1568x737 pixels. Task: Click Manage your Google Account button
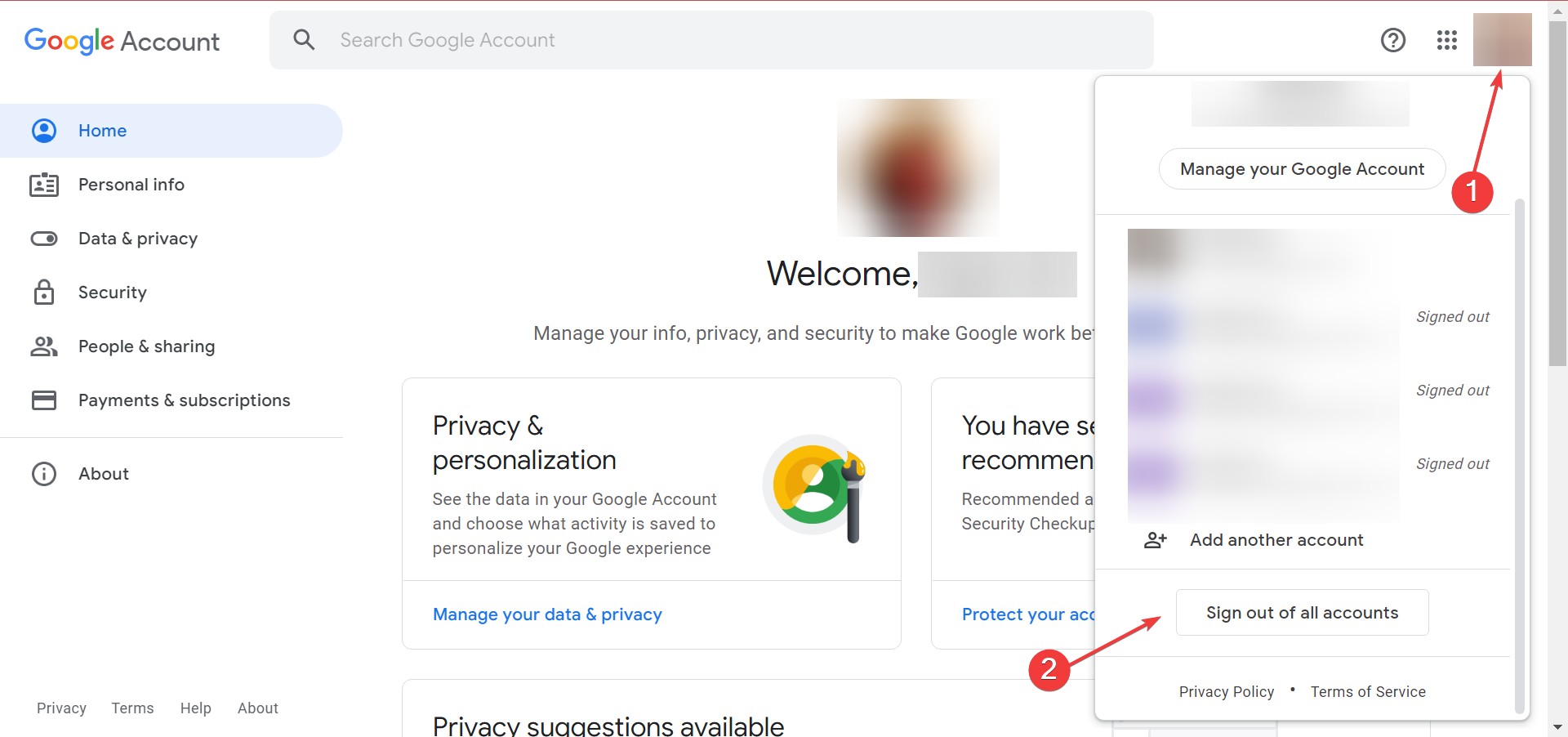[1302, 169]
